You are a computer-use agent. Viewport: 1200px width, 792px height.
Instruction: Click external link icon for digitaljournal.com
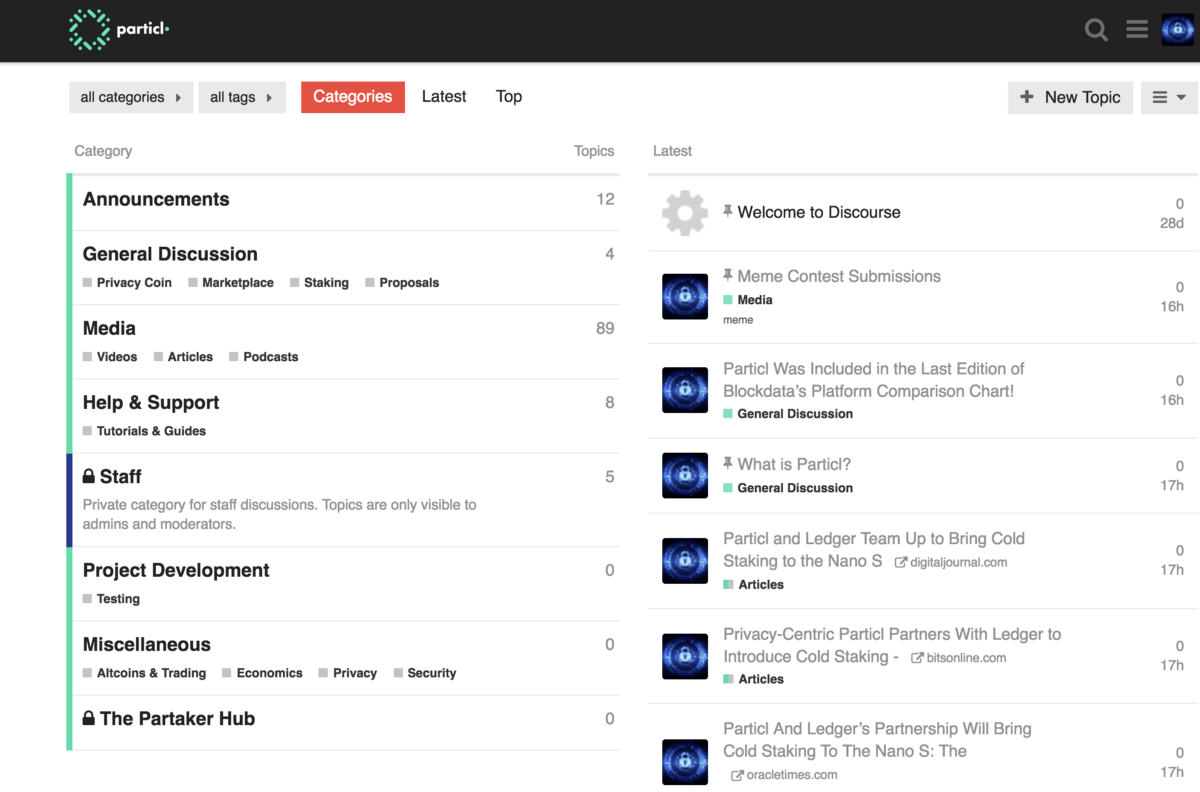coord(901,563)
